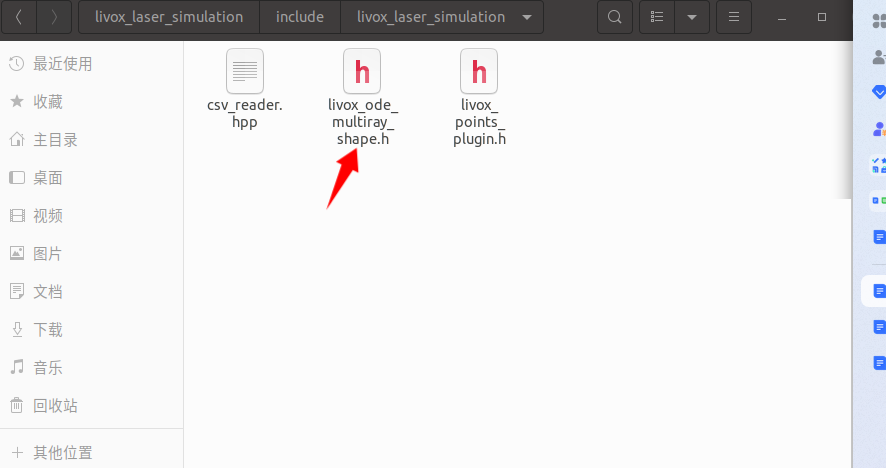
Task: Go back with the left arrow button
Action: tap(19, 17)
